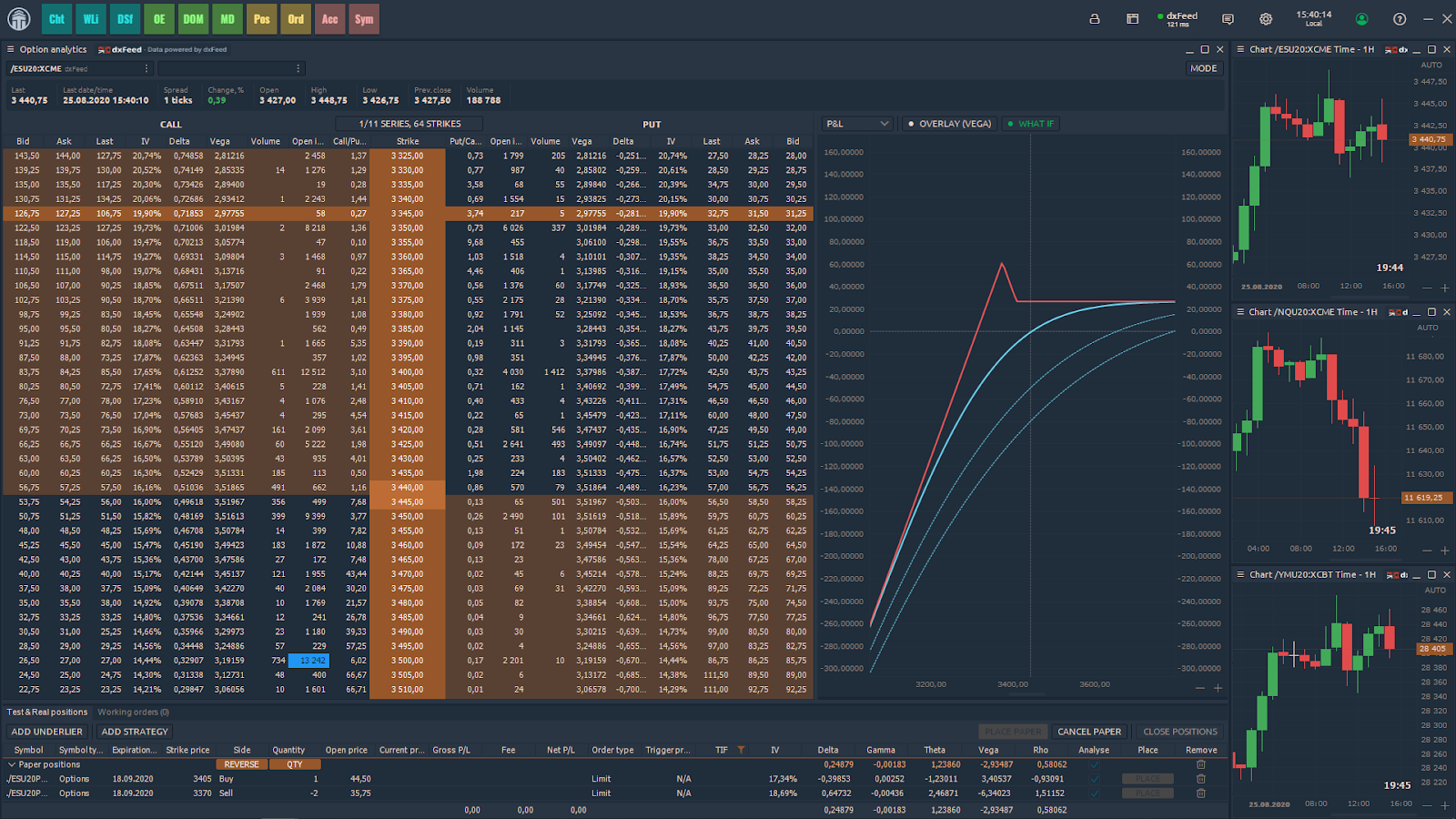Click the CANCEL PAPER button
The width and height of the screenshot is (1456, 819).
(1089, 732)
